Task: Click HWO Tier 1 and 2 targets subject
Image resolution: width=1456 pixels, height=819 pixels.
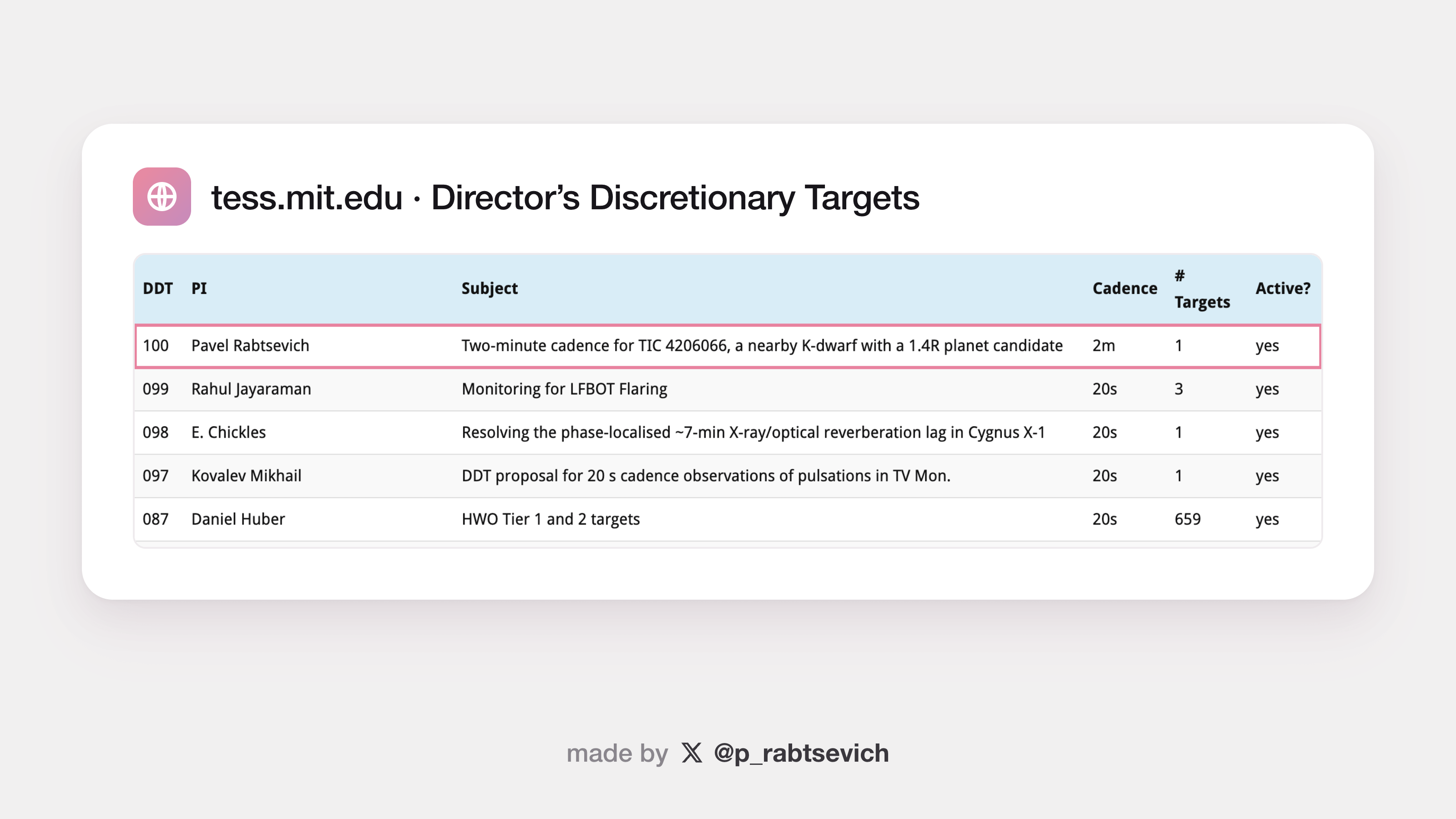Action: (x=551, y=520)
